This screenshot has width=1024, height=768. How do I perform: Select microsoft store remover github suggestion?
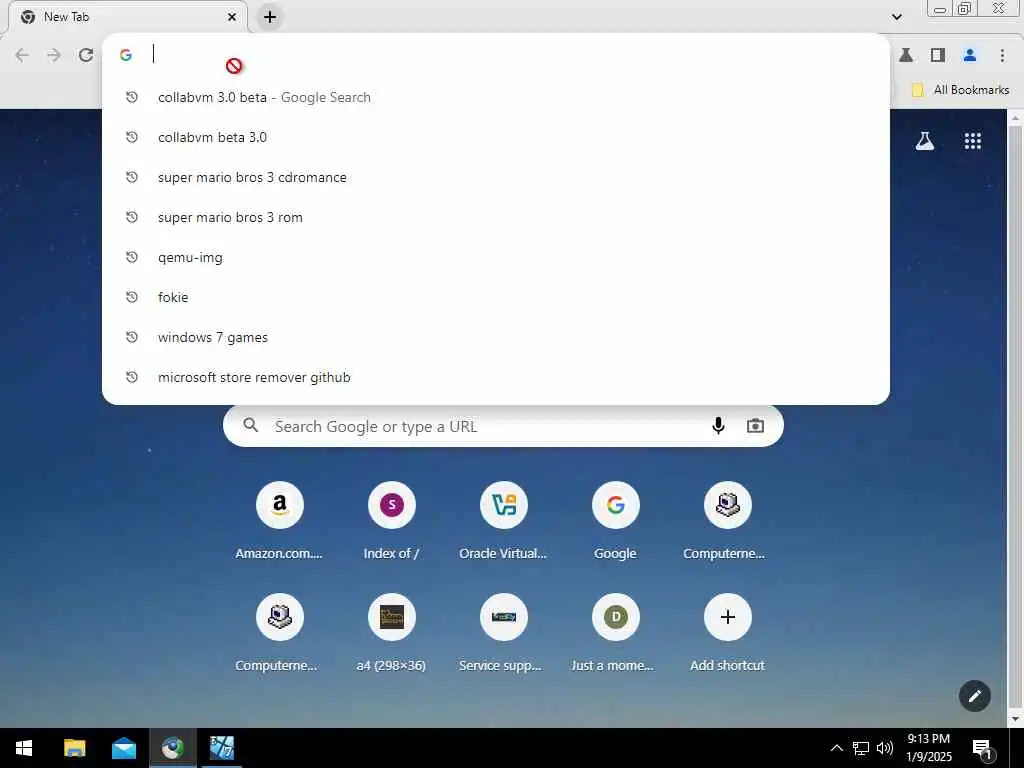coord(496,377)
